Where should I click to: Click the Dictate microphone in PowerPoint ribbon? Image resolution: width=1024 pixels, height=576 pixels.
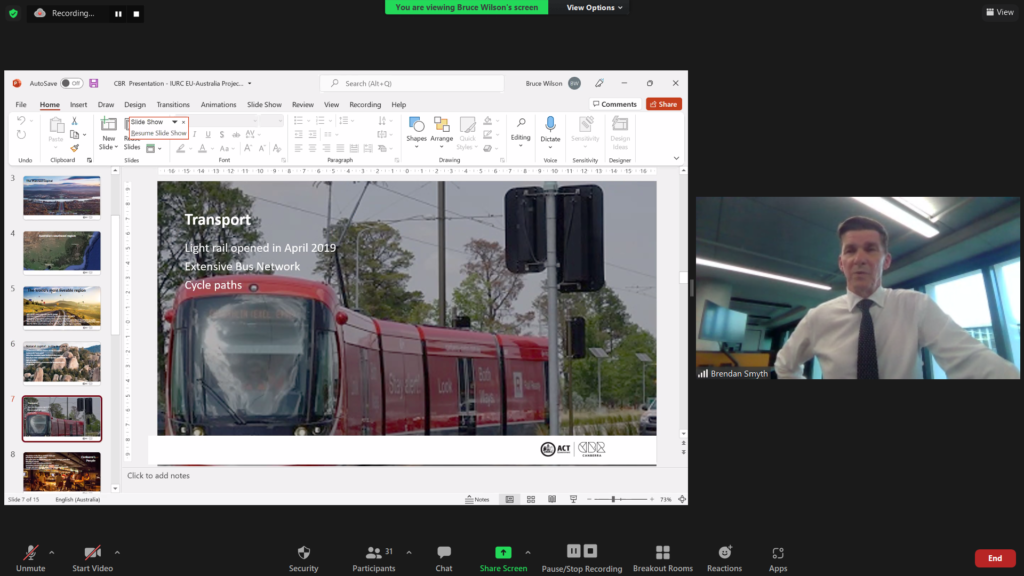coord(550,125)
